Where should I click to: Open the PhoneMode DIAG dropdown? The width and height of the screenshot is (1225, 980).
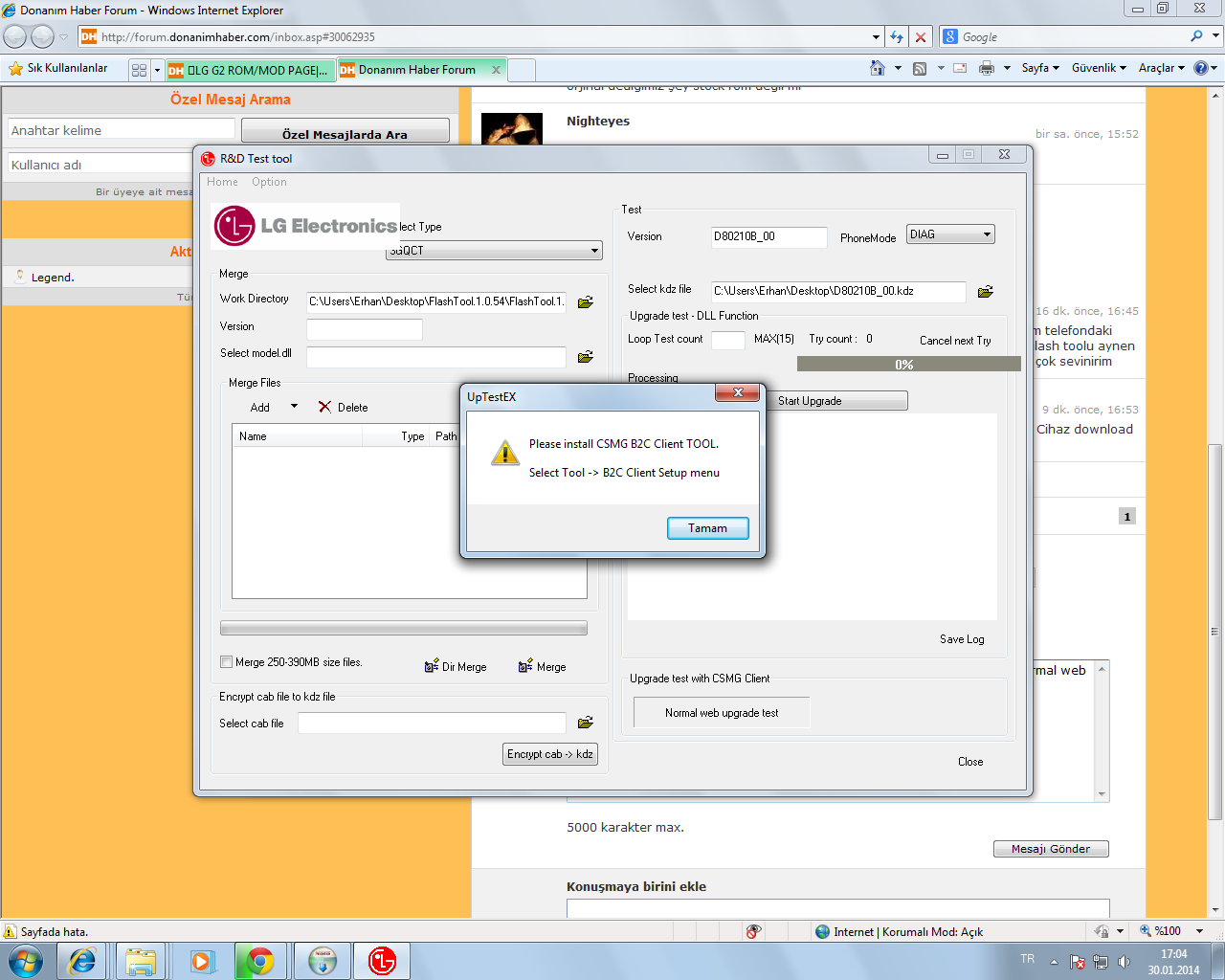pos(950,234)
